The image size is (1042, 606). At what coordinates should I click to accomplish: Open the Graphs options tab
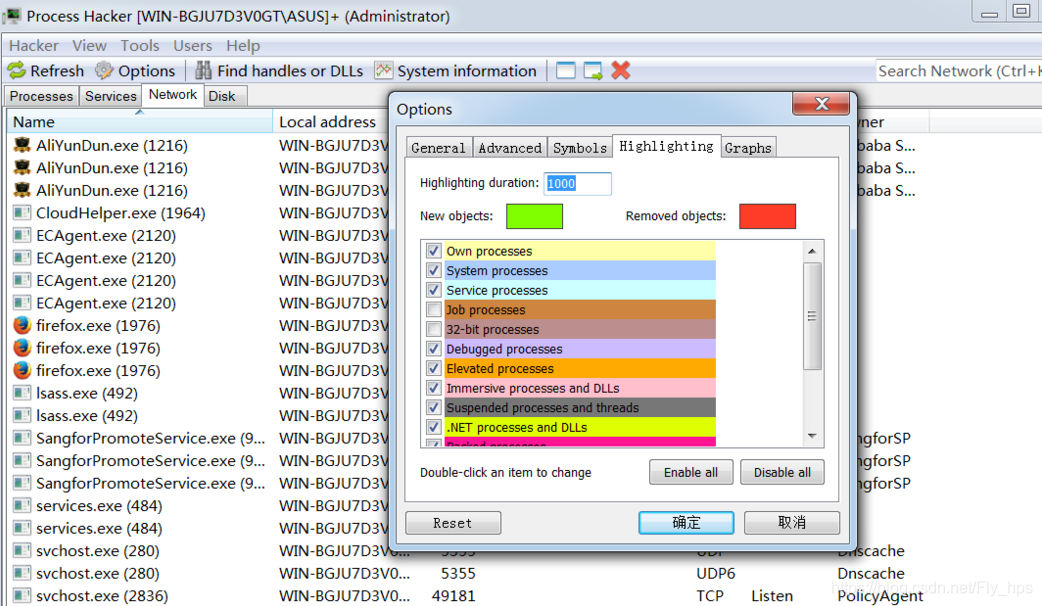(x=748, y=148)
